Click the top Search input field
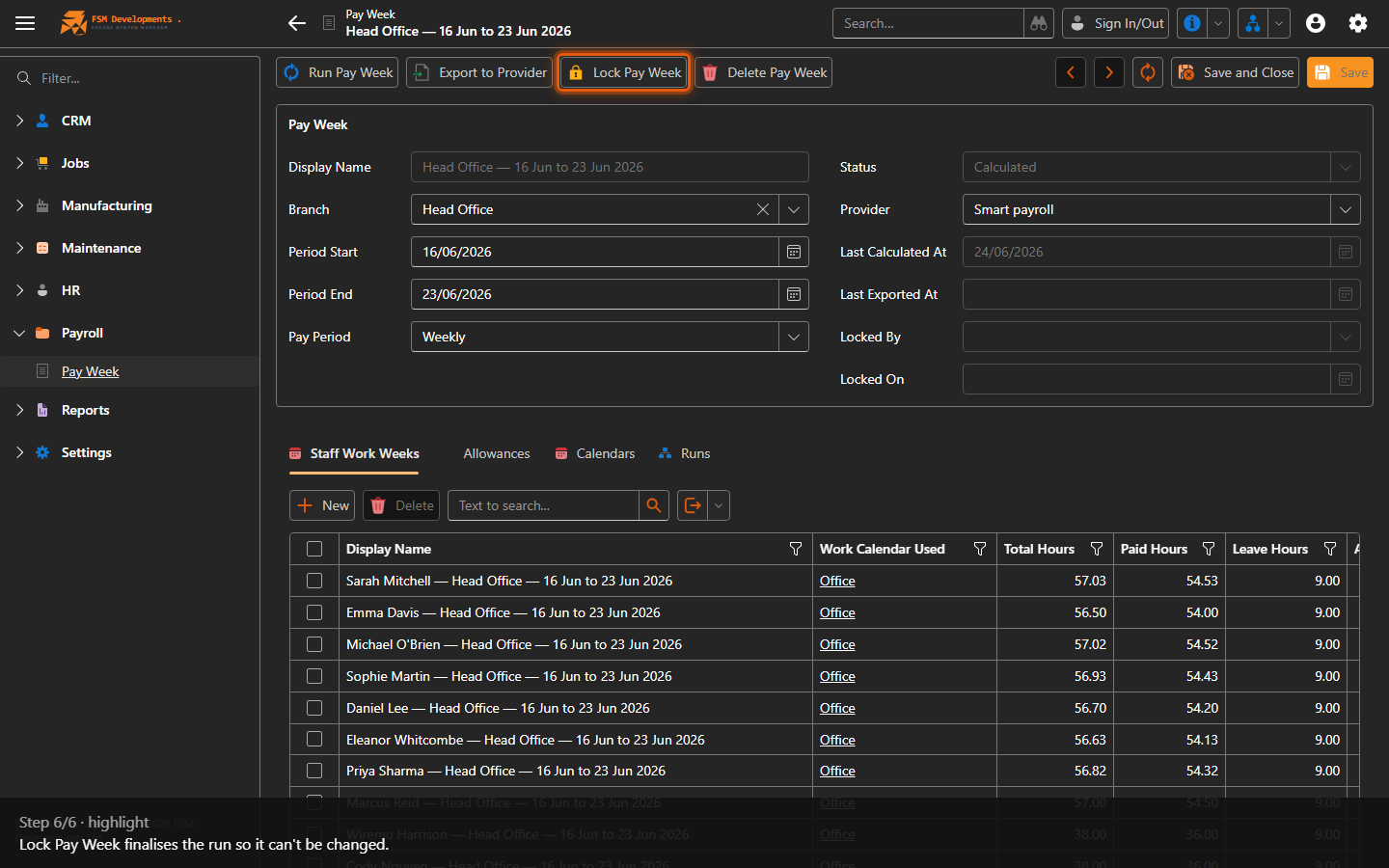The image size is (1389, 868). [x=928, y=23]
